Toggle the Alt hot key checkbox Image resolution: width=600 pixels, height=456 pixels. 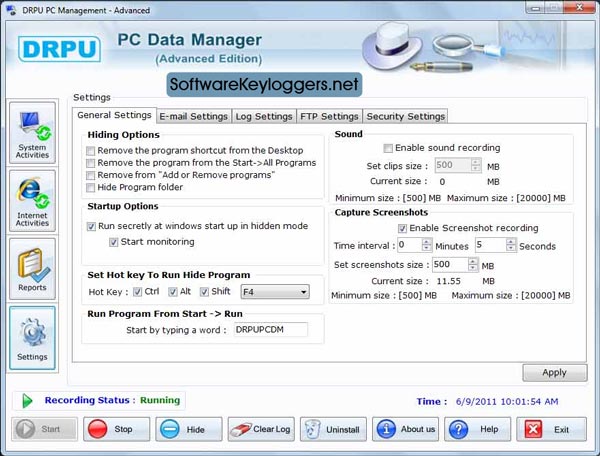tap(173, 292)
